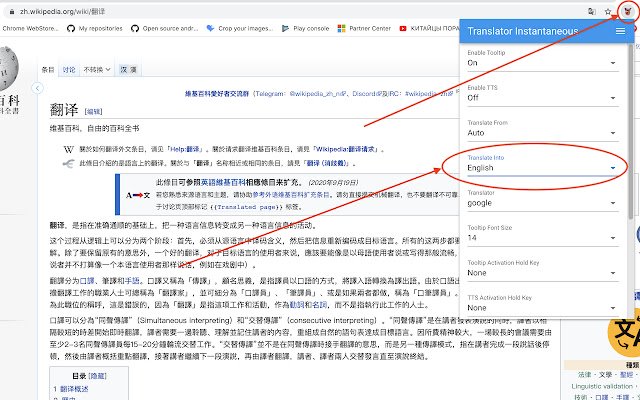
Task: Open the Chrome WebStore bookmark
Action: click(30, 29)
